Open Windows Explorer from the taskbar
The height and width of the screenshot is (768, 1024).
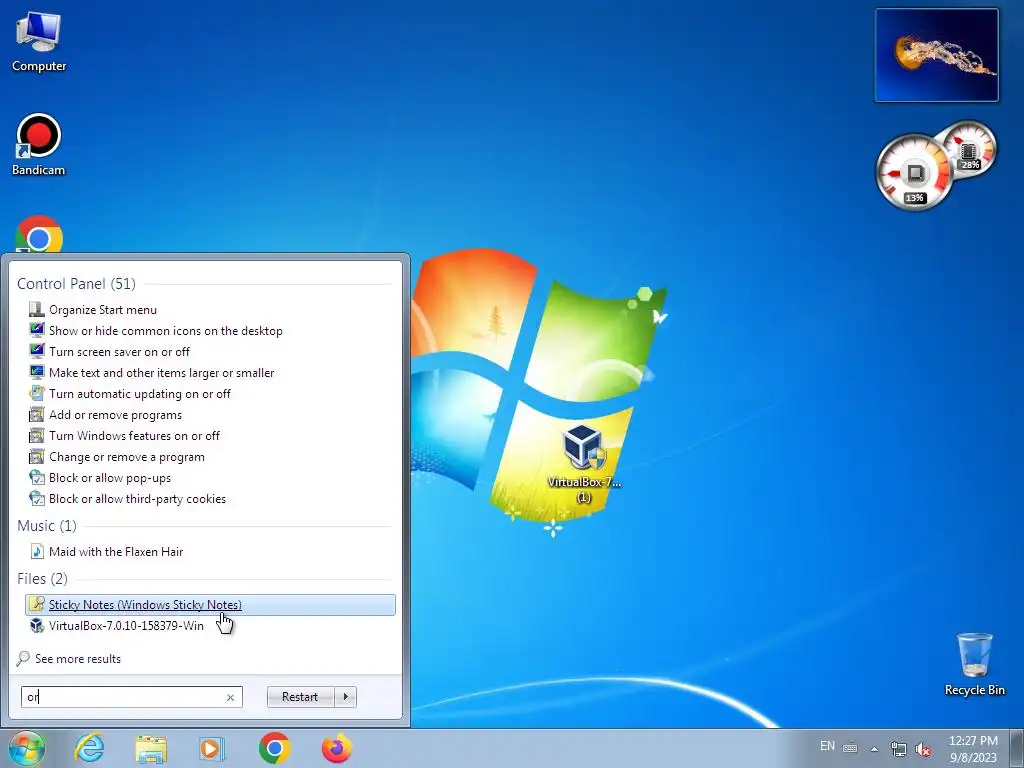(150, 748)
